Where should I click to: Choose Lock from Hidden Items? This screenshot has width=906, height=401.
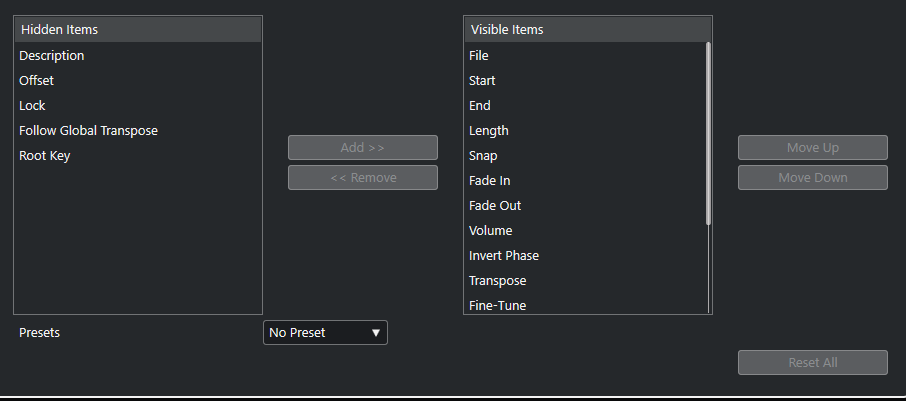click(33, 106)
